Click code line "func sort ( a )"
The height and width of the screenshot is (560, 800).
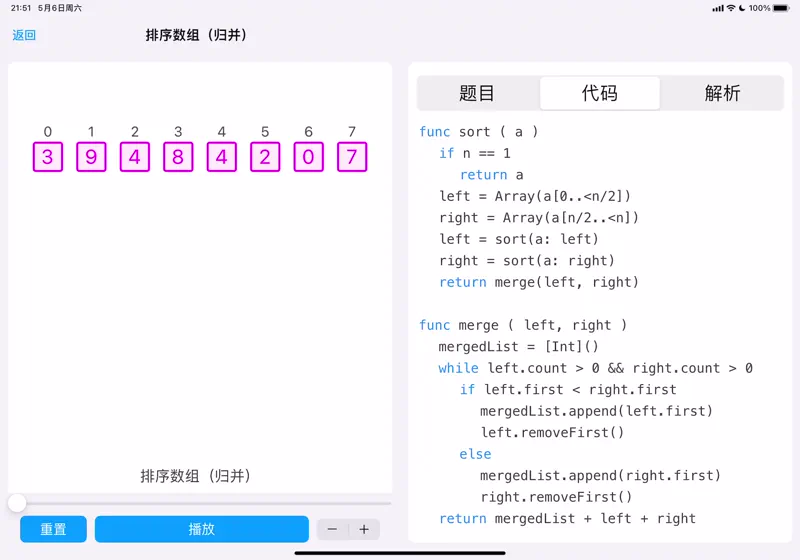coord(479,132)
